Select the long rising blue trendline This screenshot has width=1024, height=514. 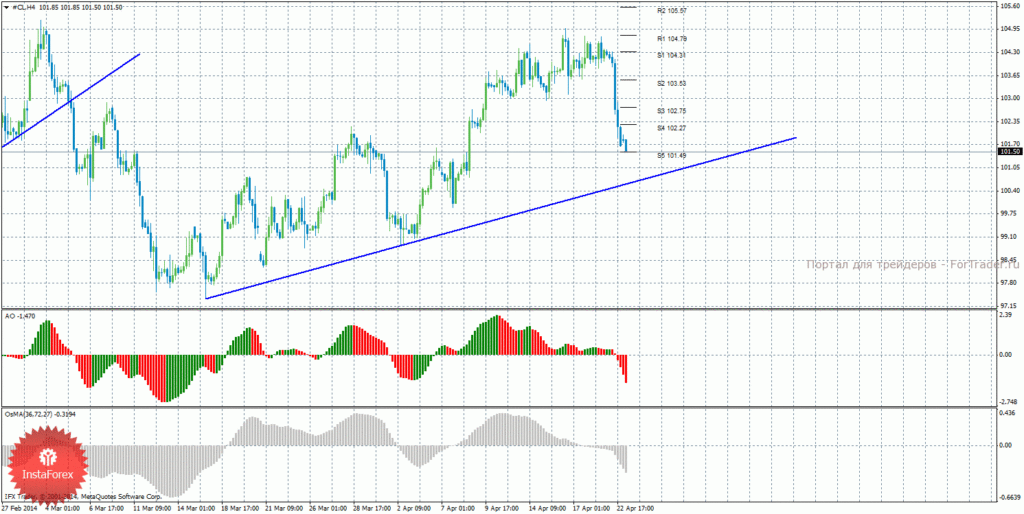pyautogui.click(x=501, y=218)
